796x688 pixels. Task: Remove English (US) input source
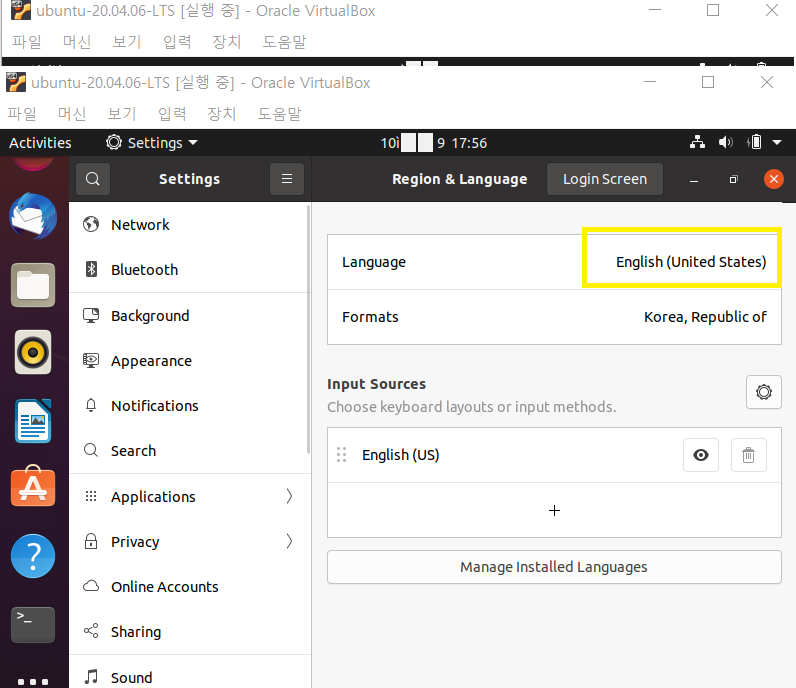pyautogui.click(x=748, y=455)
